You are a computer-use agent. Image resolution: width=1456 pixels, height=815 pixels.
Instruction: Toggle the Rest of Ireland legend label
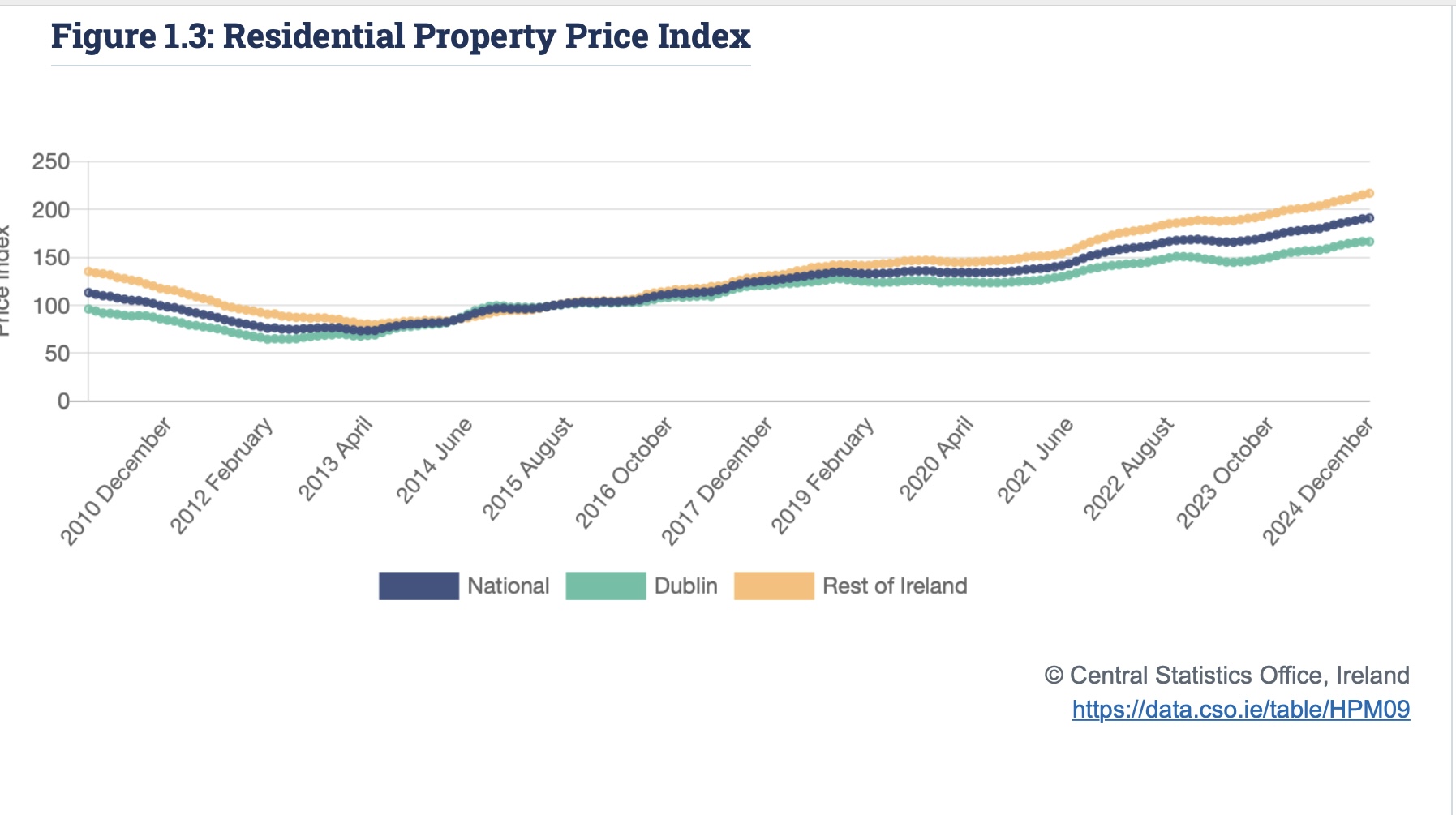click(895, 586)
